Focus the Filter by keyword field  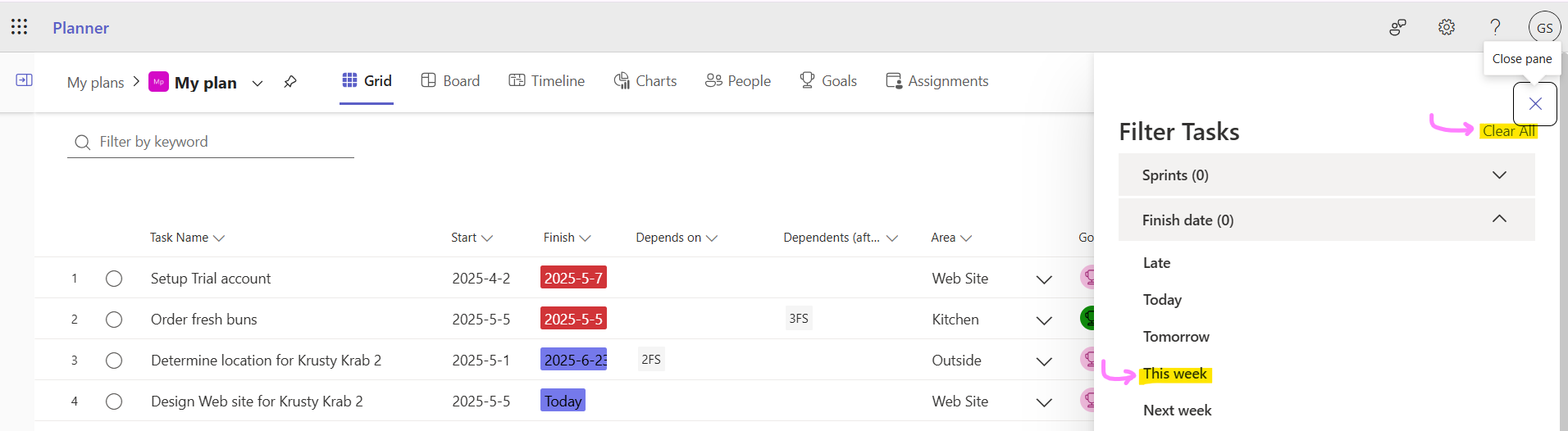[211, 142]
